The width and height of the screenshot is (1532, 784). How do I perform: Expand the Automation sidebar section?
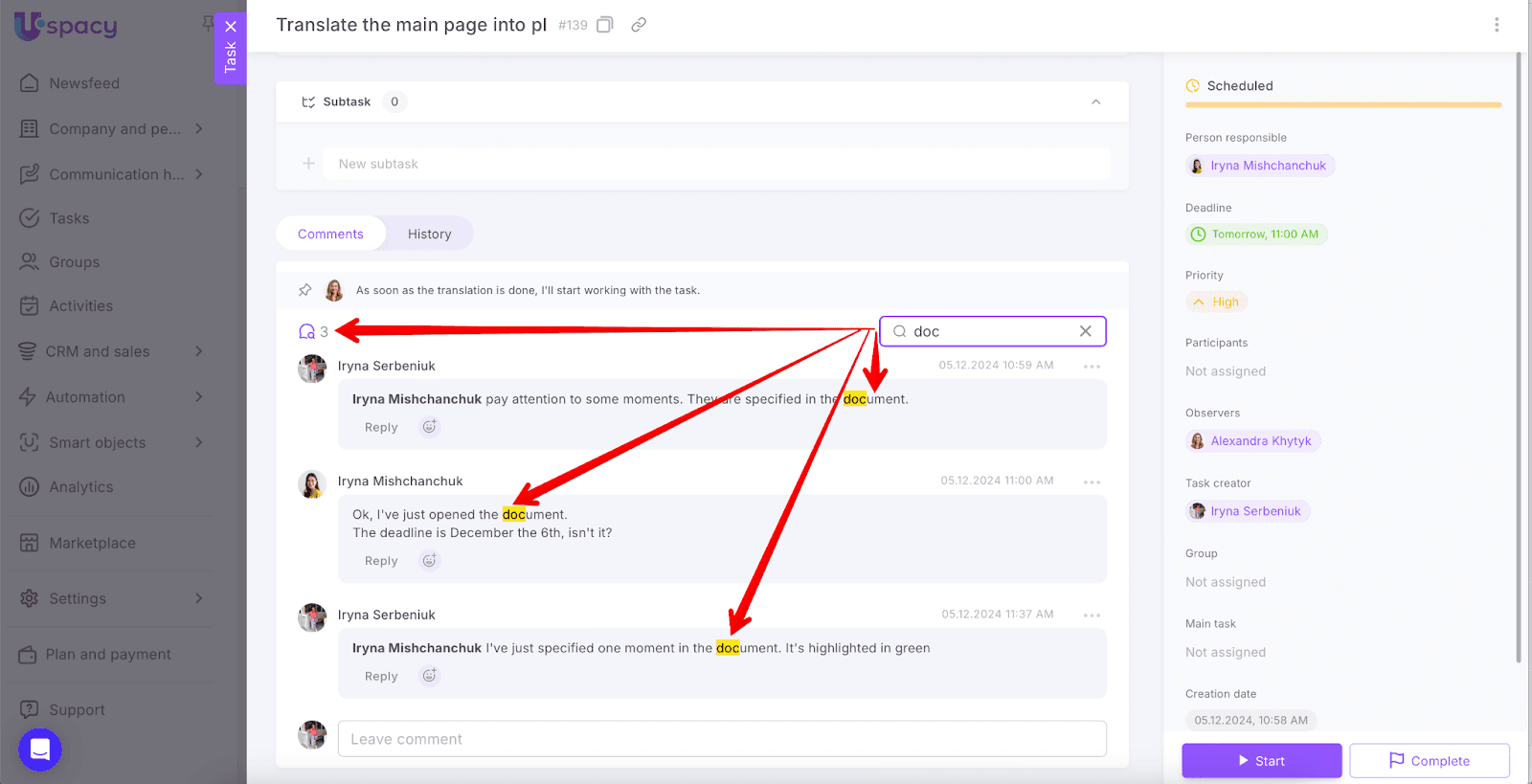pos(199,397)
